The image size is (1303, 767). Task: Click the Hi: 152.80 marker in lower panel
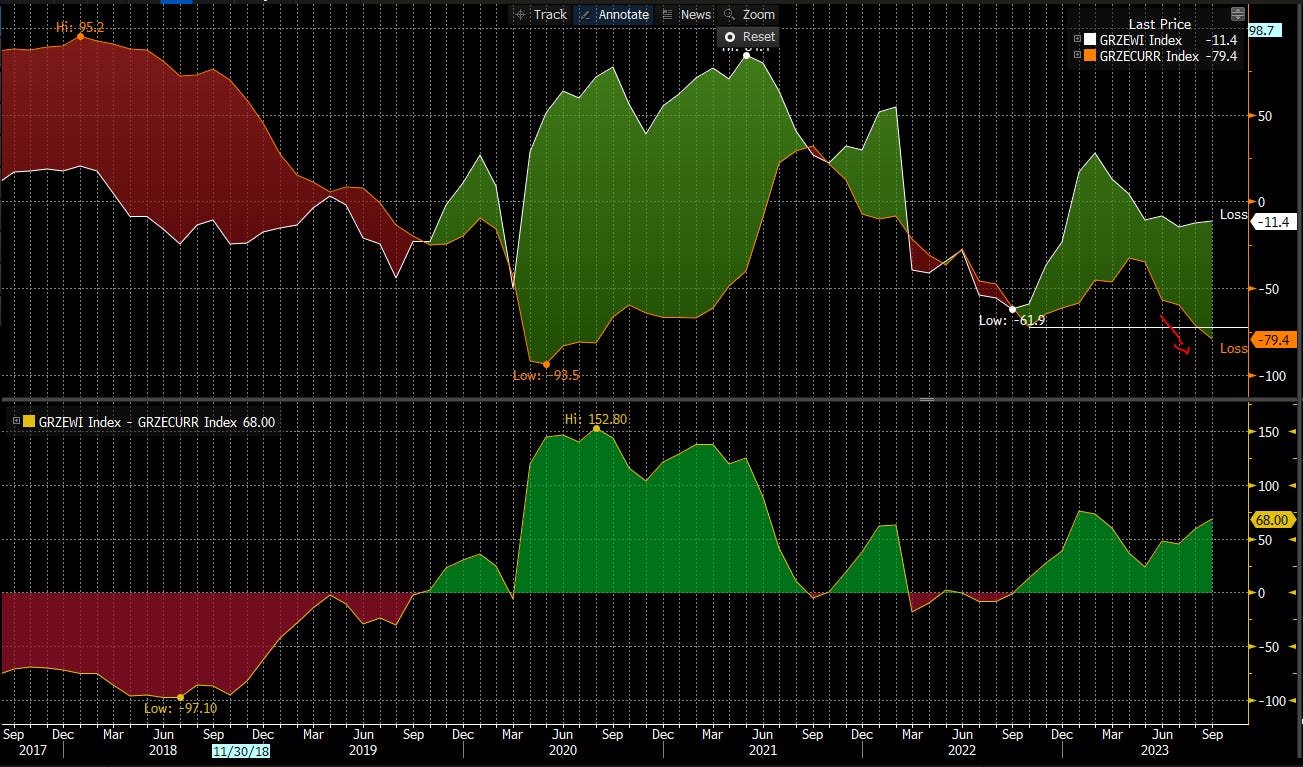[x=596, y=429]
